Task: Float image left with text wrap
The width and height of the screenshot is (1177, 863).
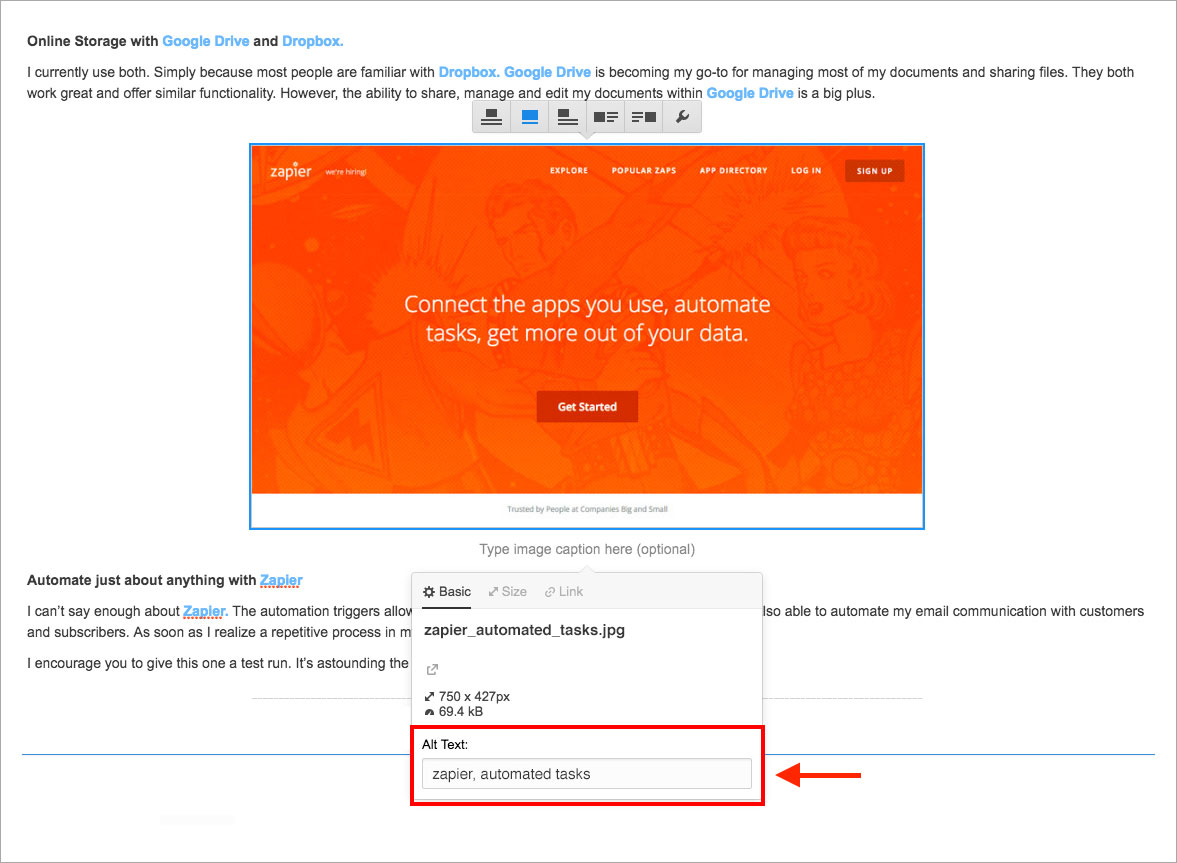Action: click(x=606, y=117)
